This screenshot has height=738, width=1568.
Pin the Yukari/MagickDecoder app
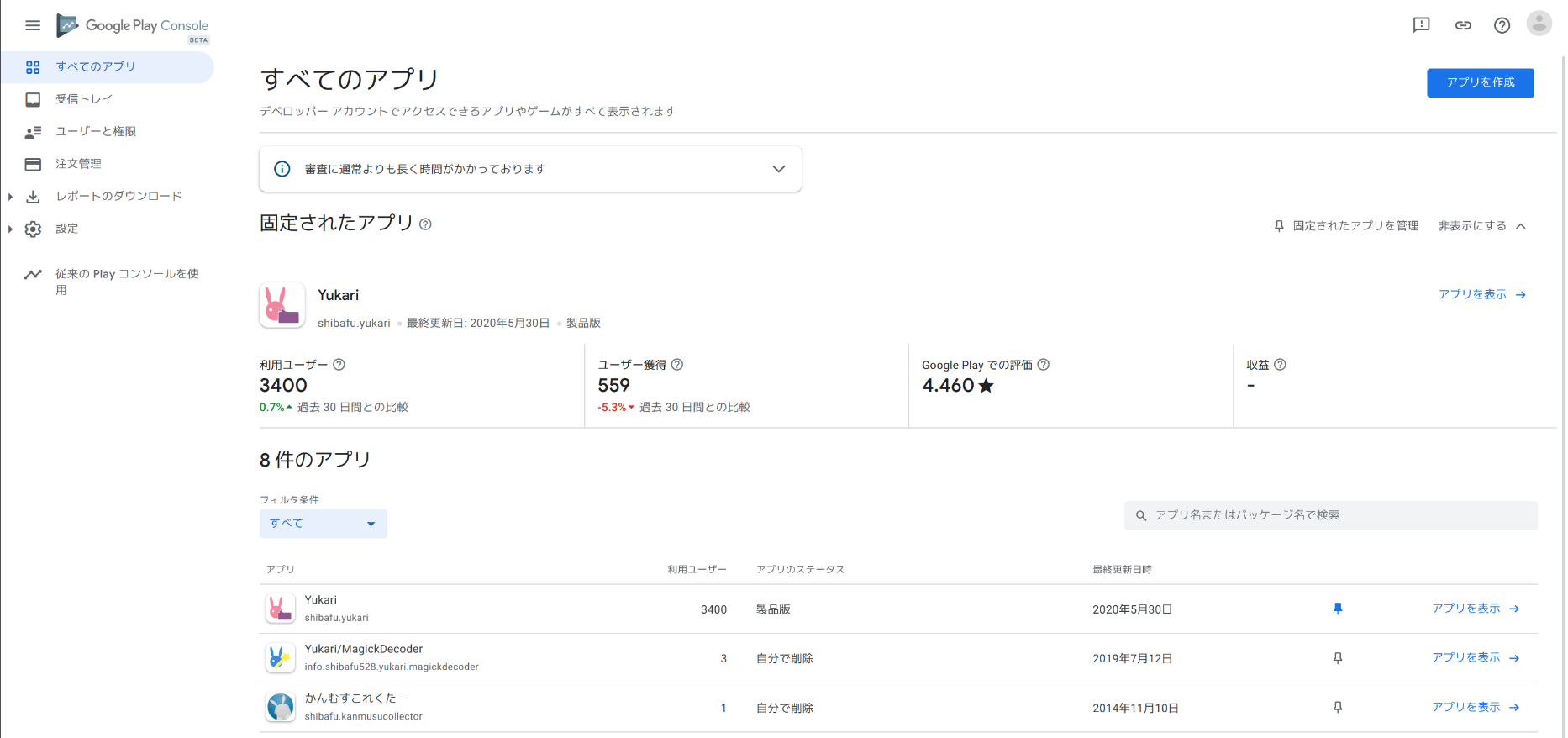pyautogui.click(x=1338, y=658)
